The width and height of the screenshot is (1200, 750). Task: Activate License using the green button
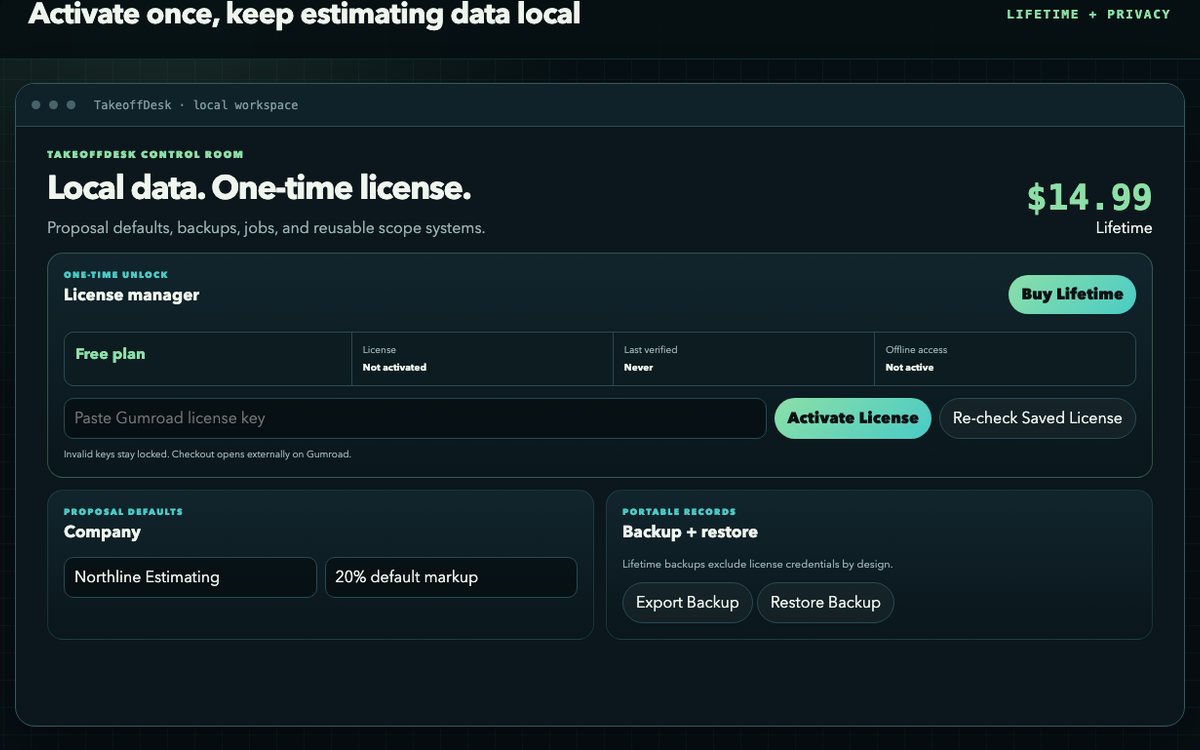[853, 418]
